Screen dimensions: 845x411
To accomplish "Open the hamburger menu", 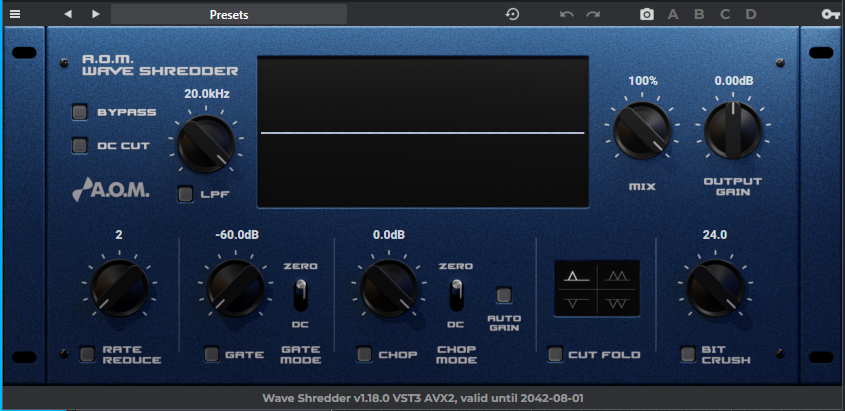I will coord(15,14).
